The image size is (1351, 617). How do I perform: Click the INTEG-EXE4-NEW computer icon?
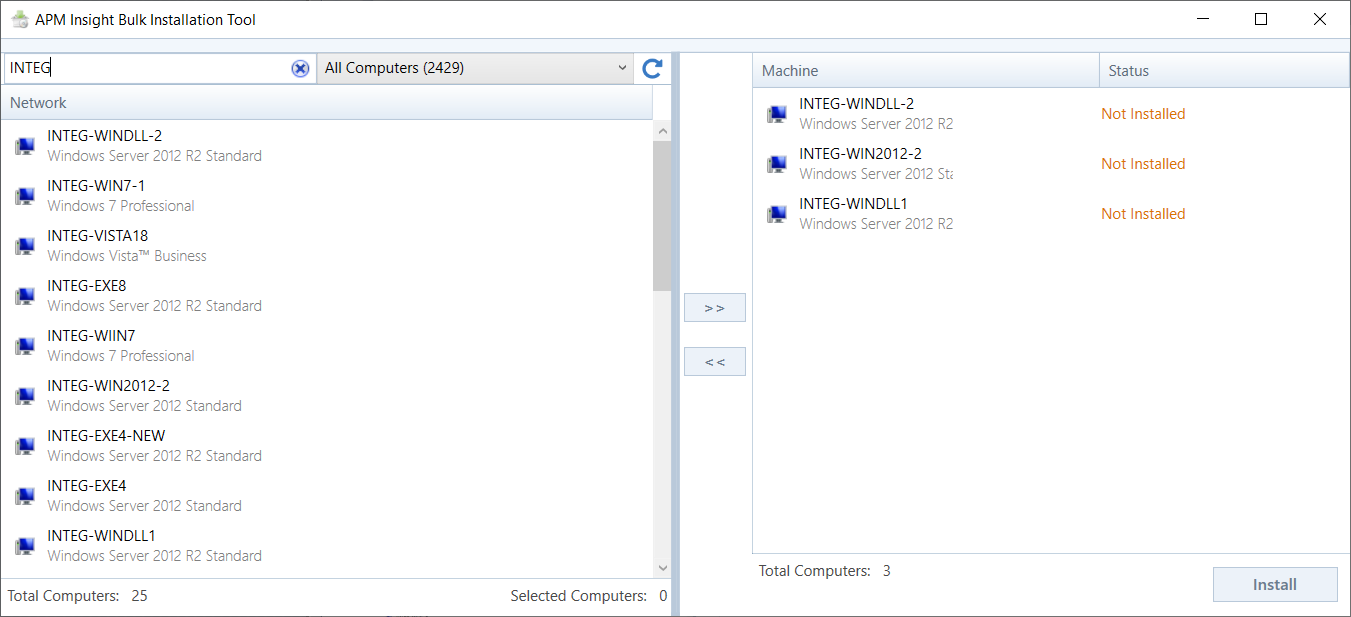(25, 446)
